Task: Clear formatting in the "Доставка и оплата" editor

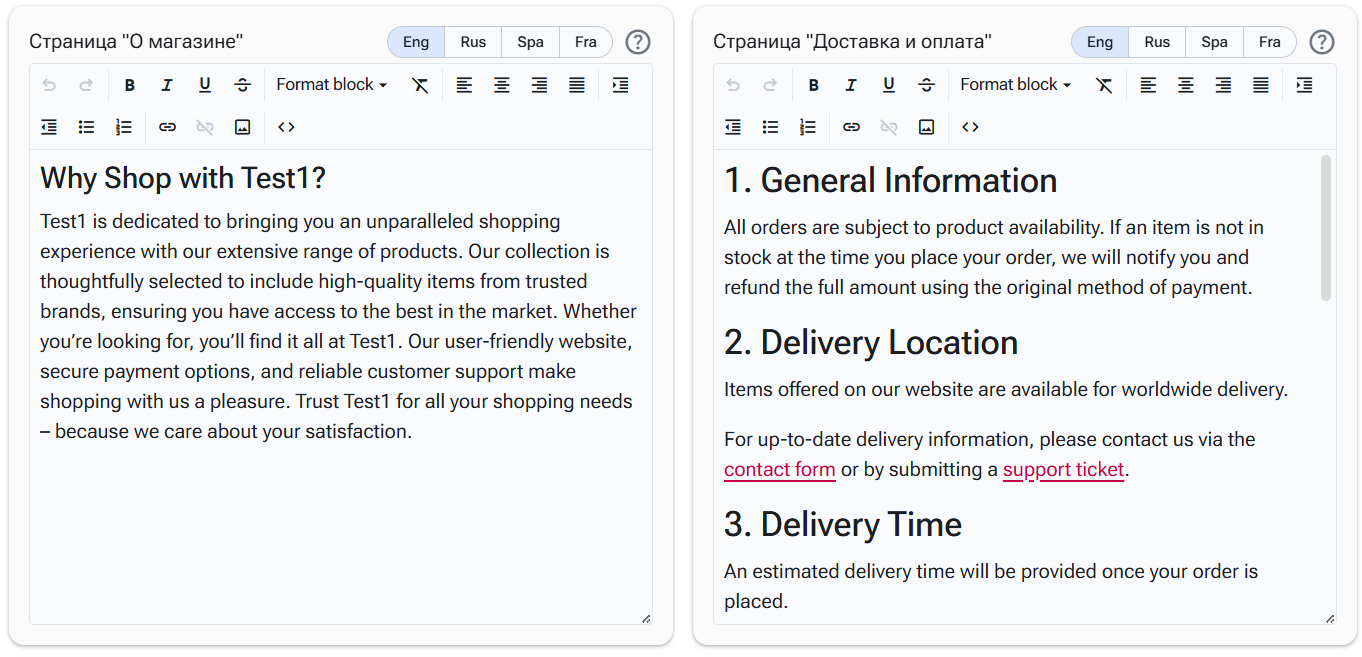Action: [1104, 85]
